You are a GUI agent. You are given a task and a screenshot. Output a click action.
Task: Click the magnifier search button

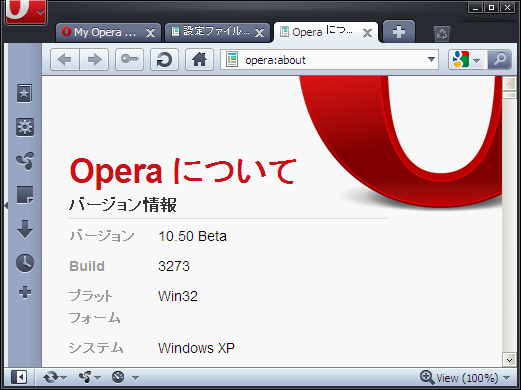(x=499, y=60)
